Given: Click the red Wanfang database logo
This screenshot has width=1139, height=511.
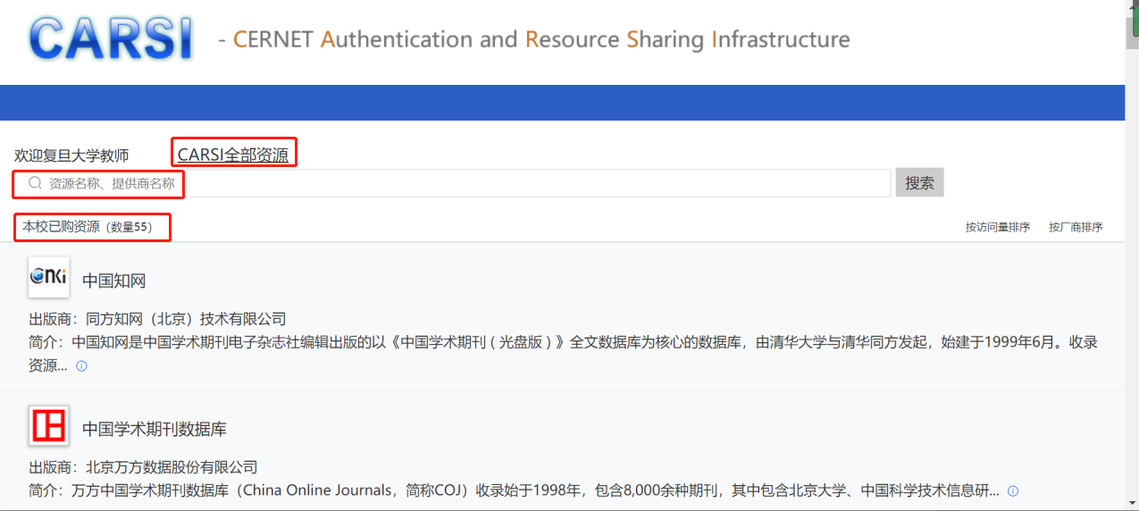Looking at the screenshot, I should 48,427.
